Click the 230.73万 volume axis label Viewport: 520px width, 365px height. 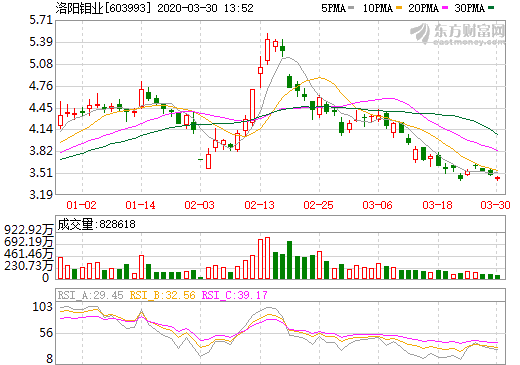(29, 266)
